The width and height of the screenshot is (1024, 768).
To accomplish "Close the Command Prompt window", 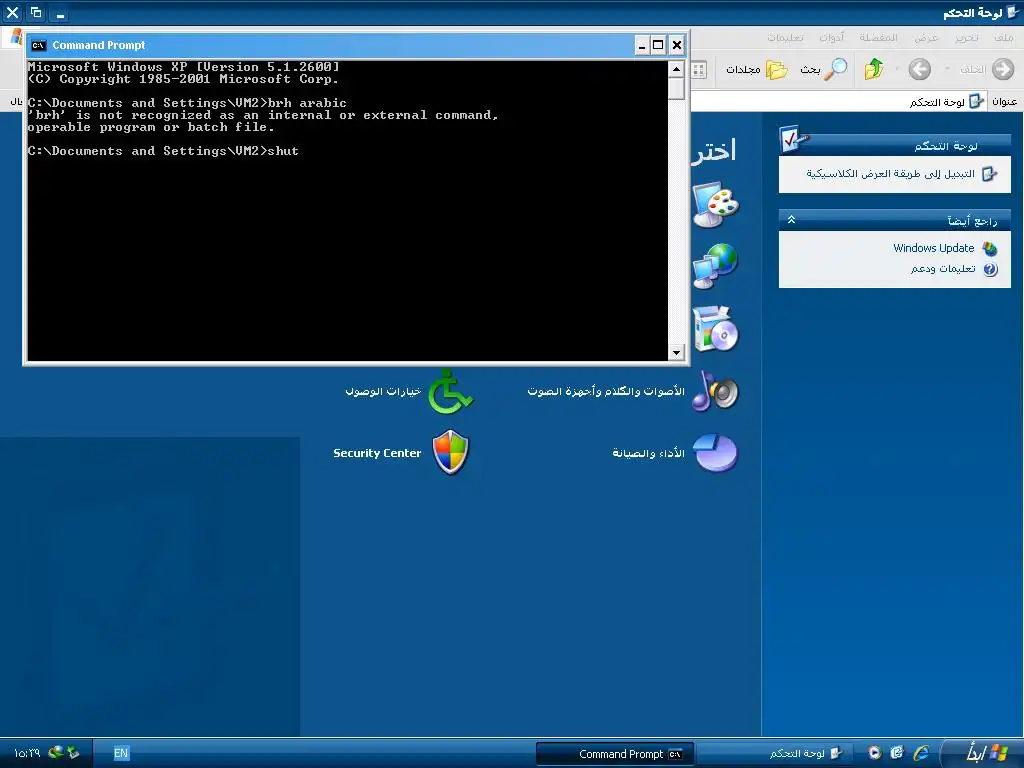I will tap(677, 45).
